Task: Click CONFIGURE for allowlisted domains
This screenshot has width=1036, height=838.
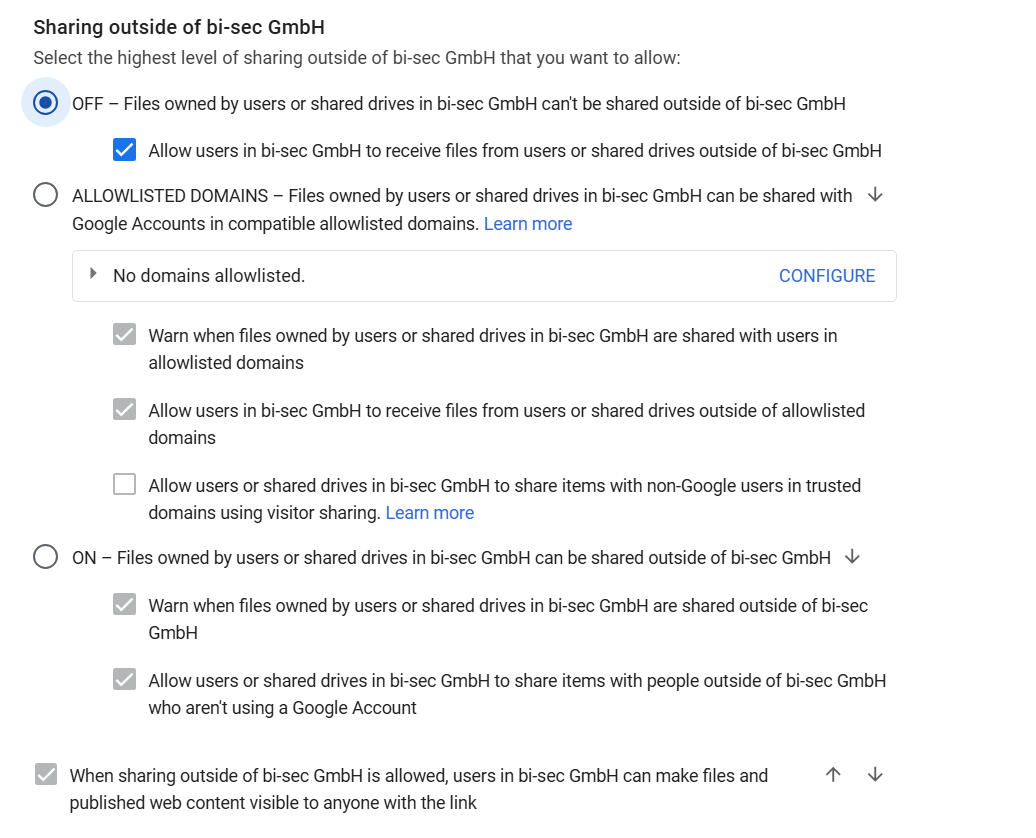Action: click(x=827, y=276)
